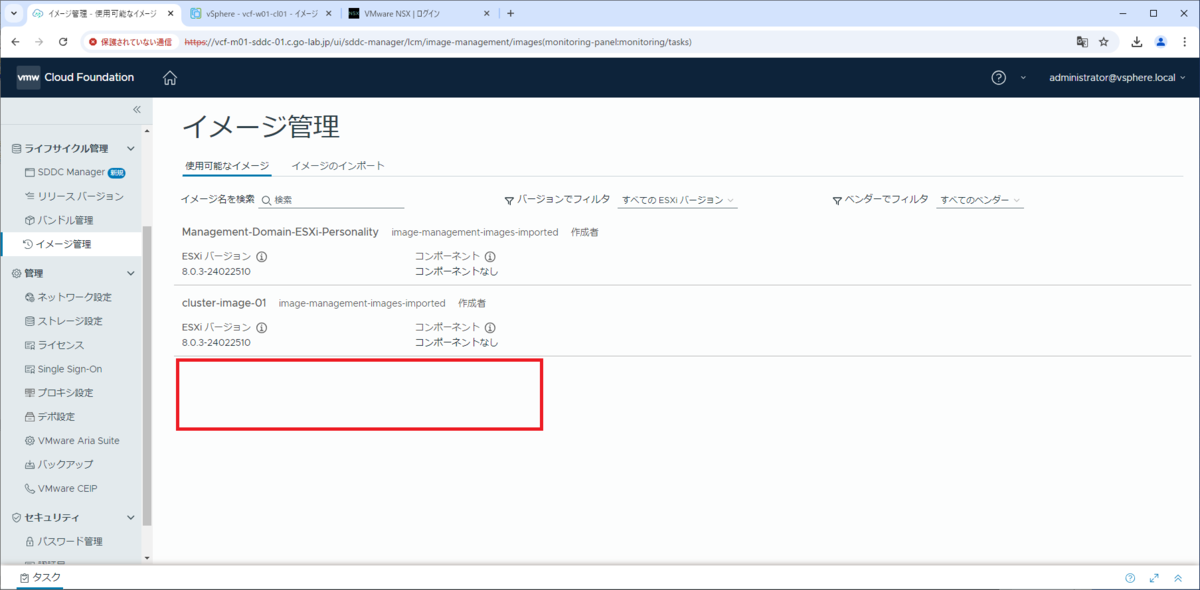Show component info for Management-Domain-ESXi-Personality

490,257
